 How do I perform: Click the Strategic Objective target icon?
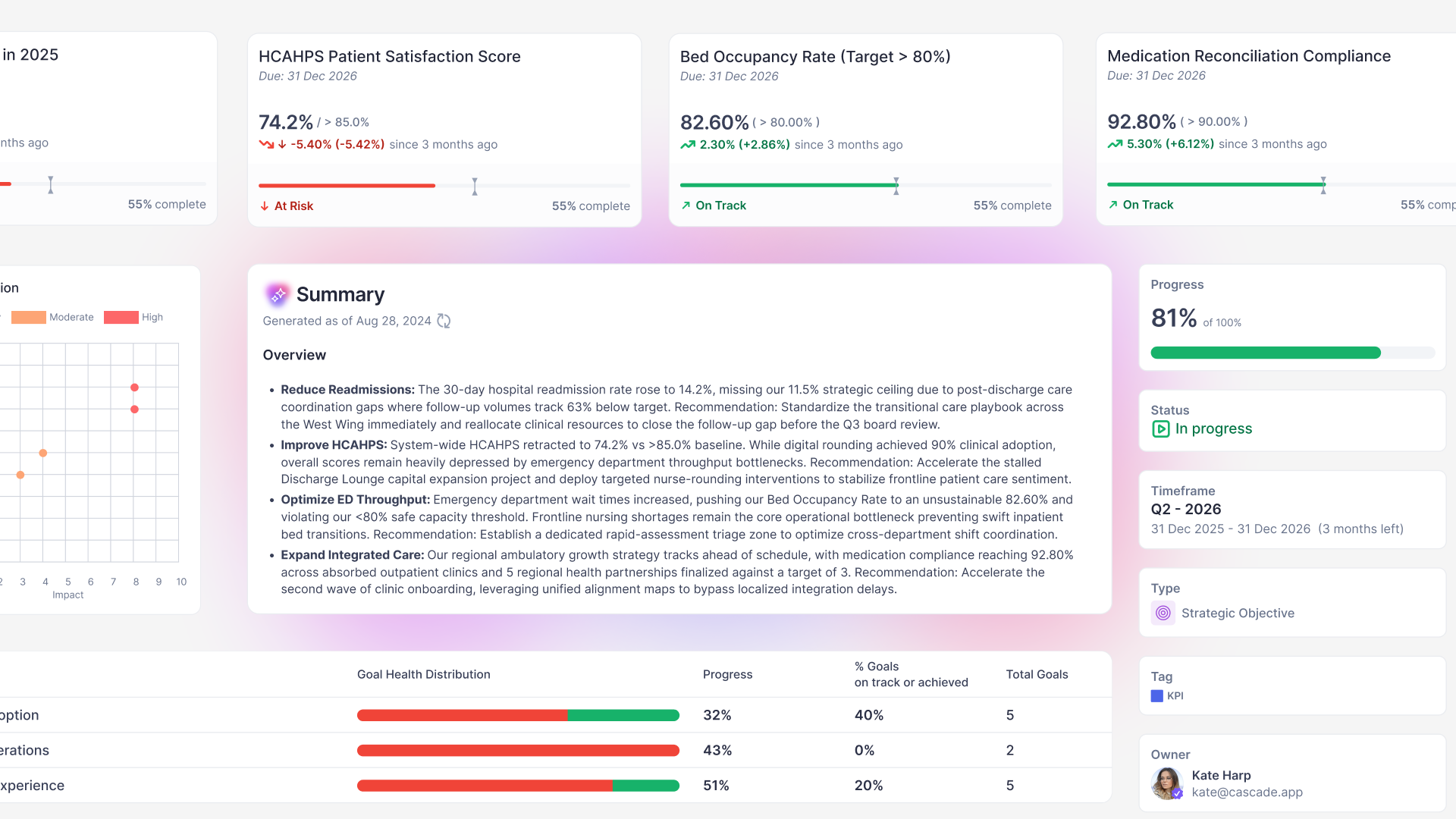click(1163, 613)
